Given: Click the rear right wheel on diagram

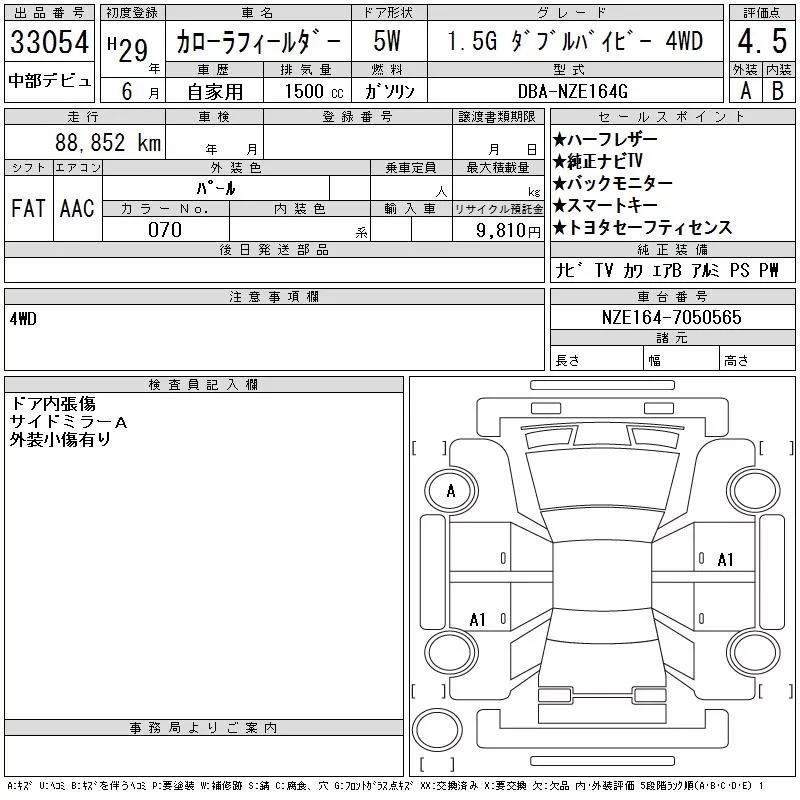Looking at the screenshot, I should pos(754,653).
